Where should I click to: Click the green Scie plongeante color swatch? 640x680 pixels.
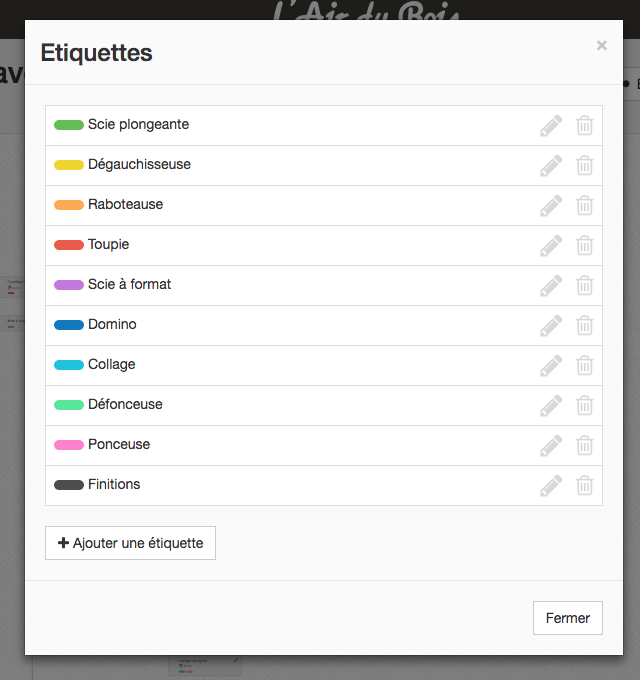[69, 125]
